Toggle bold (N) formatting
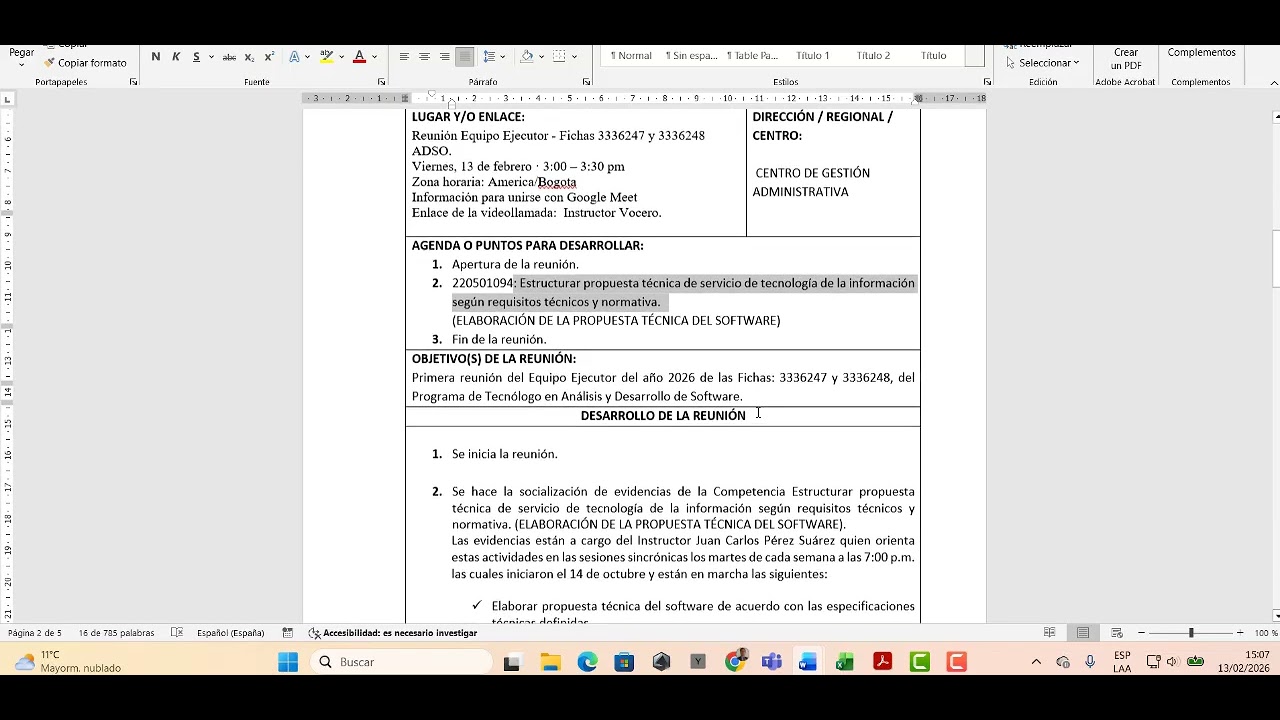Image resolution: width=1280 pixels, height=720 pixels. (155, 57)
